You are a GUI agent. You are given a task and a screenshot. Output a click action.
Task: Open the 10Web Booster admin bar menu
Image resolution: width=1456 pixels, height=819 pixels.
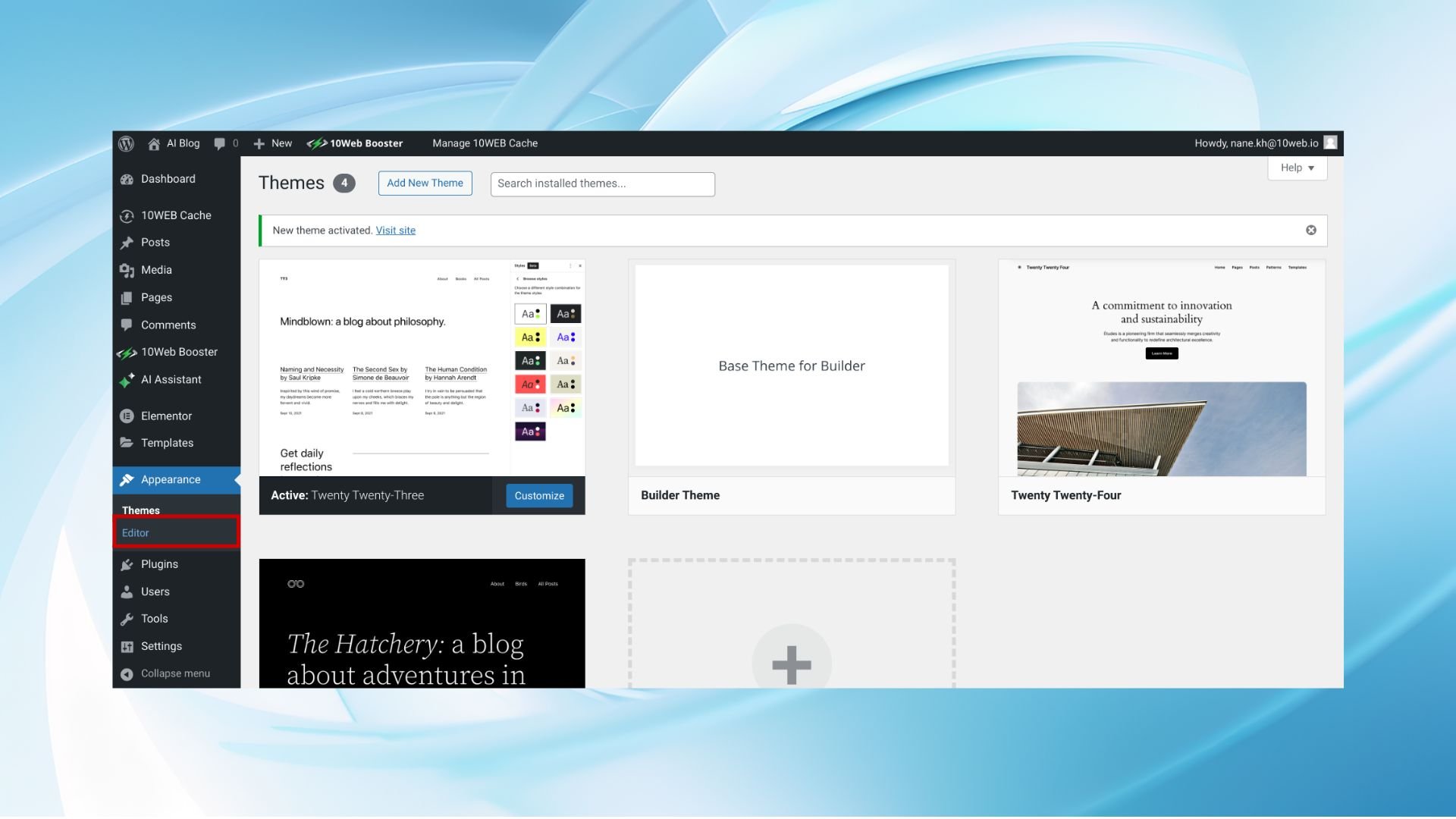click(355, 143)
